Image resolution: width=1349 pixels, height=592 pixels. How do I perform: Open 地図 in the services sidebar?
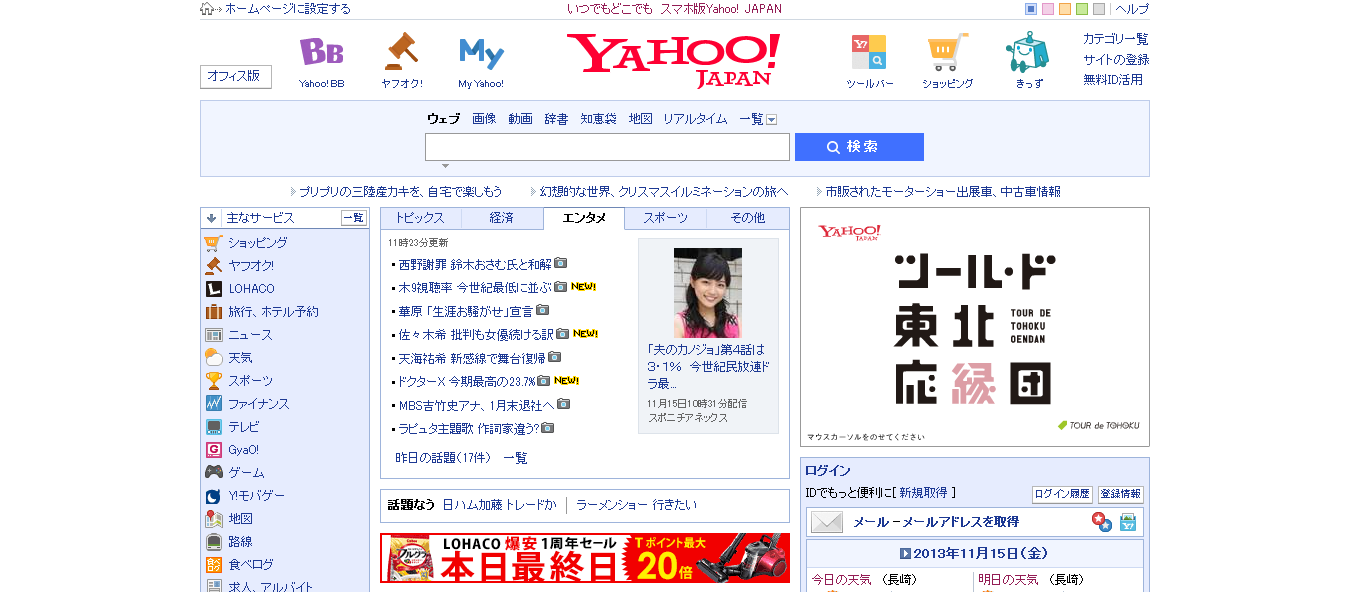[x=240, y=519]
